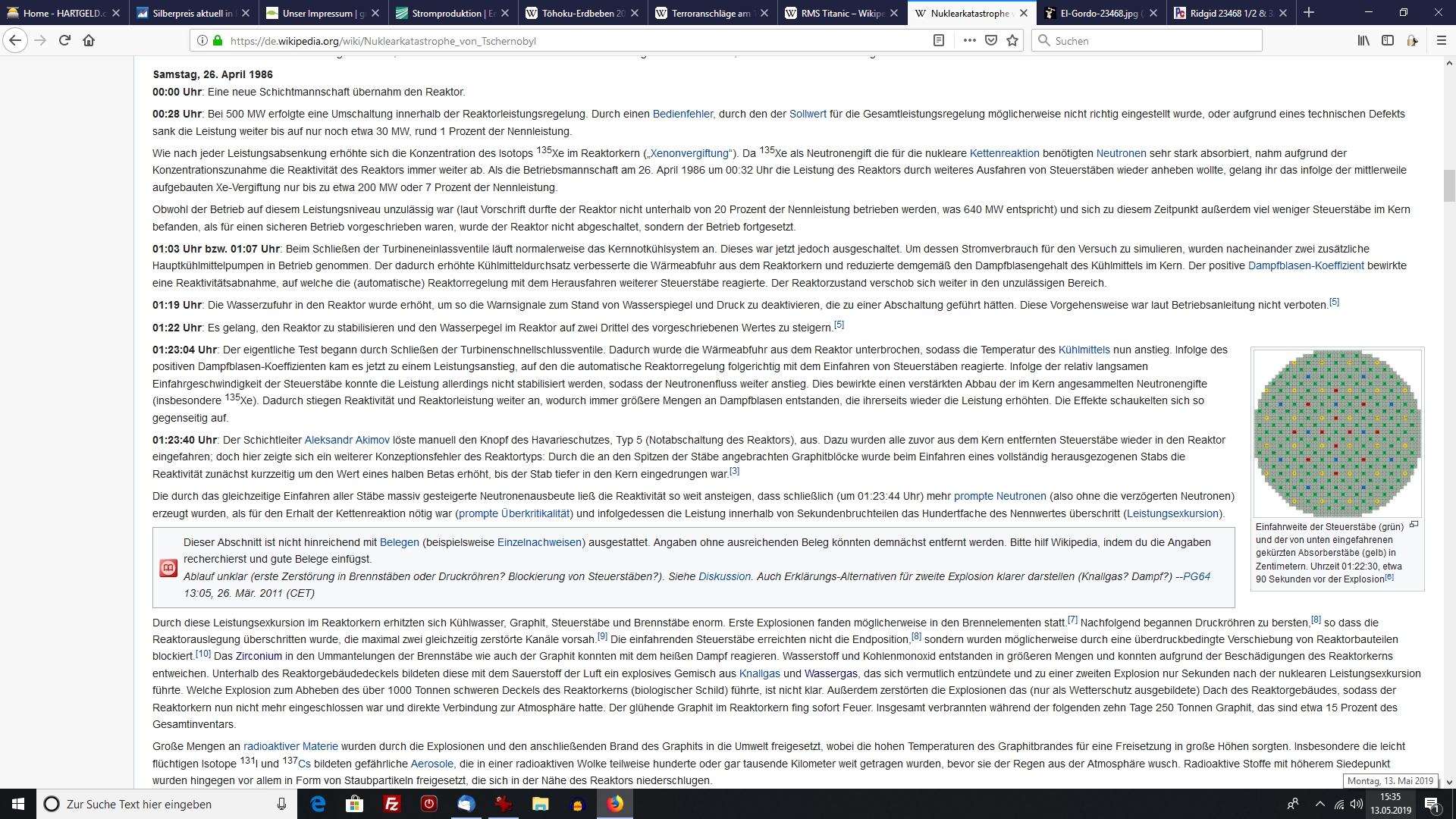Follow the Aleksandr Akimov link
1456x819 pixels.
tap(347, 440)
